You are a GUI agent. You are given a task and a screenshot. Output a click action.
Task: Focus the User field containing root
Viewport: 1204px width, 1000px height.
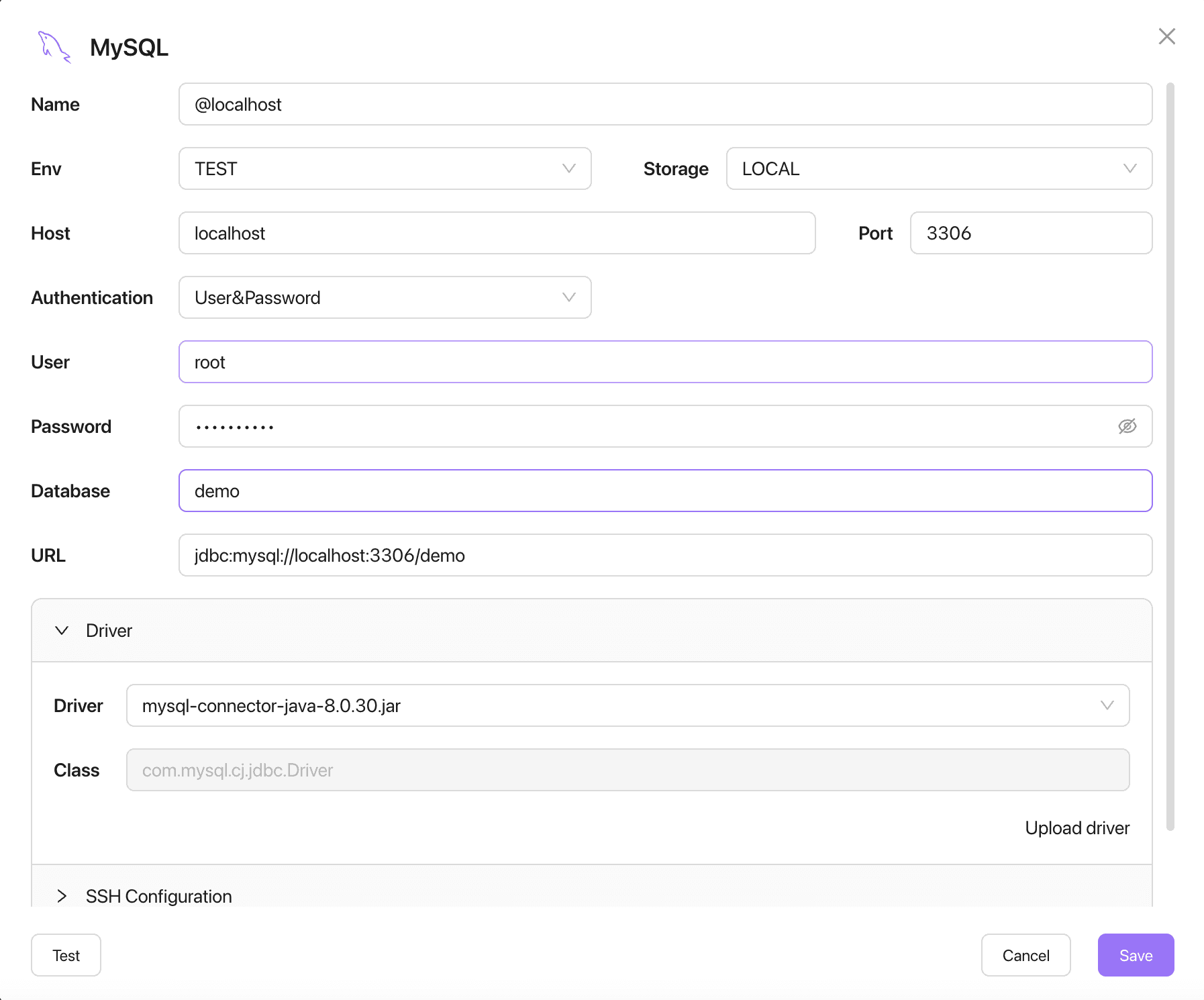coord(665,362)
